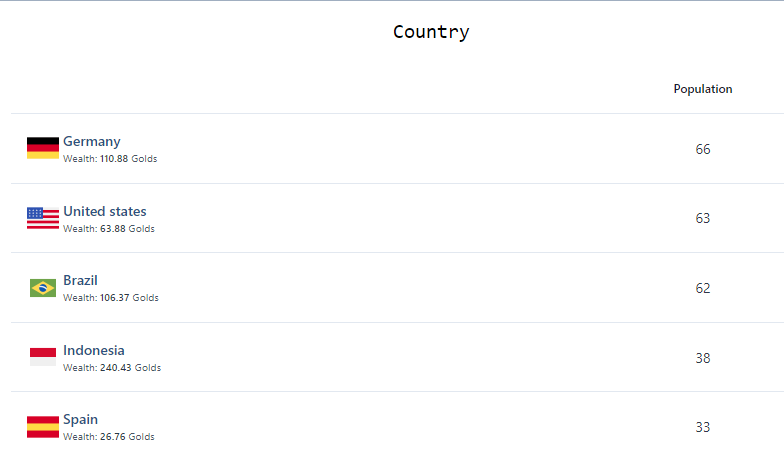Click the Indonesia flag icon

point(43,357)
